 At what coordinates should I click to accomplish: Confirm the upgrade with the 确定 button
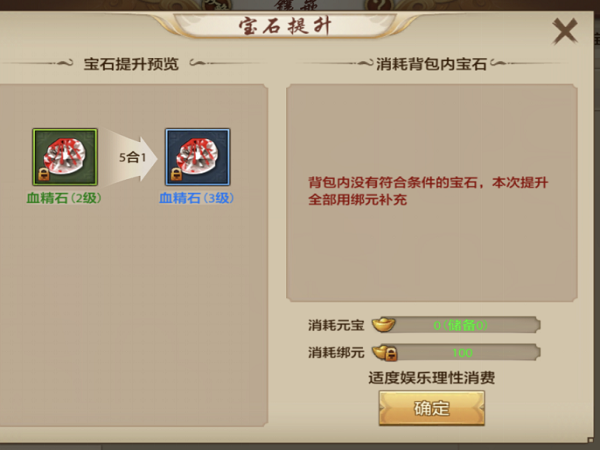point(432,408)
